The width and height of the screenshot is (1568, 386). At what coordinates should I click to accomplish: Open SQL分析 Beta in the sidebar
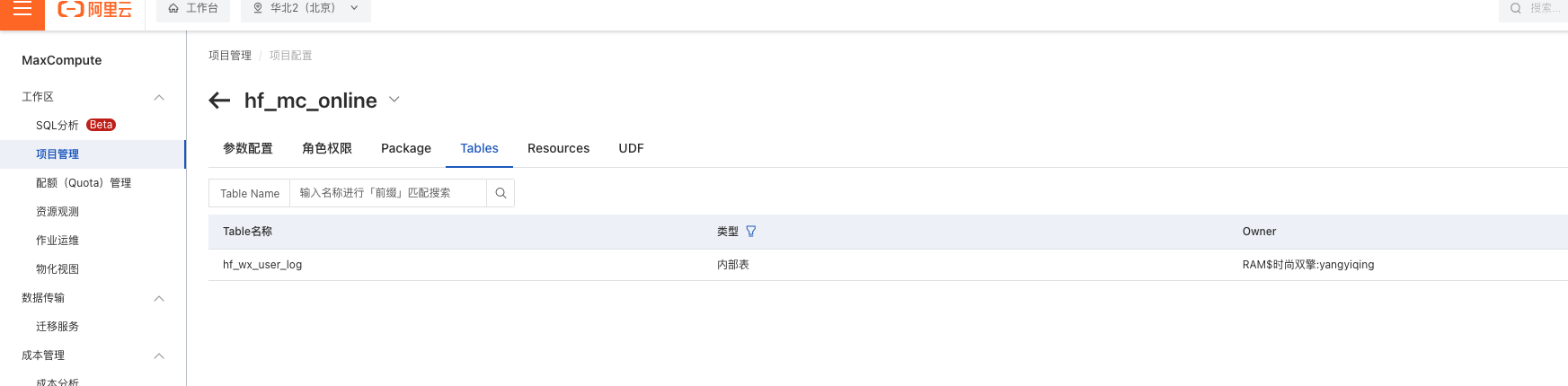[x=75, y=125]
